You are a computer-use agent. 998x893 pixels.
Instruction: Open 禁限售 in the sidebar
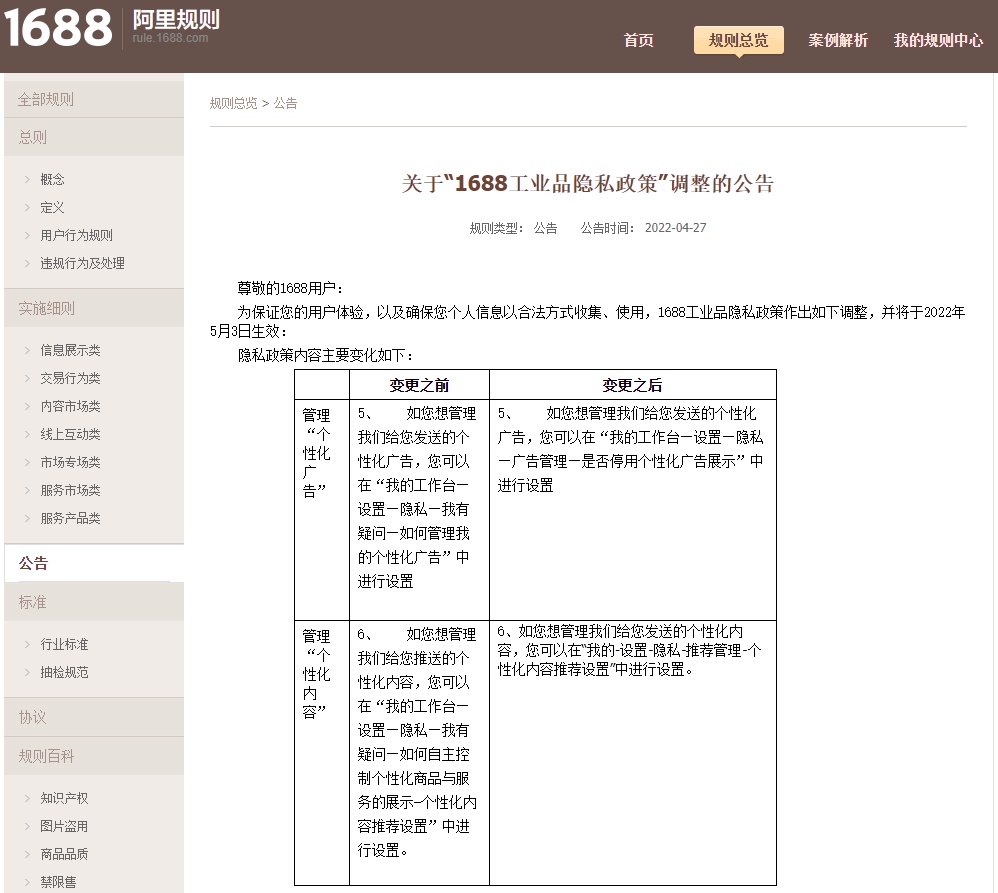click(58, 882)
